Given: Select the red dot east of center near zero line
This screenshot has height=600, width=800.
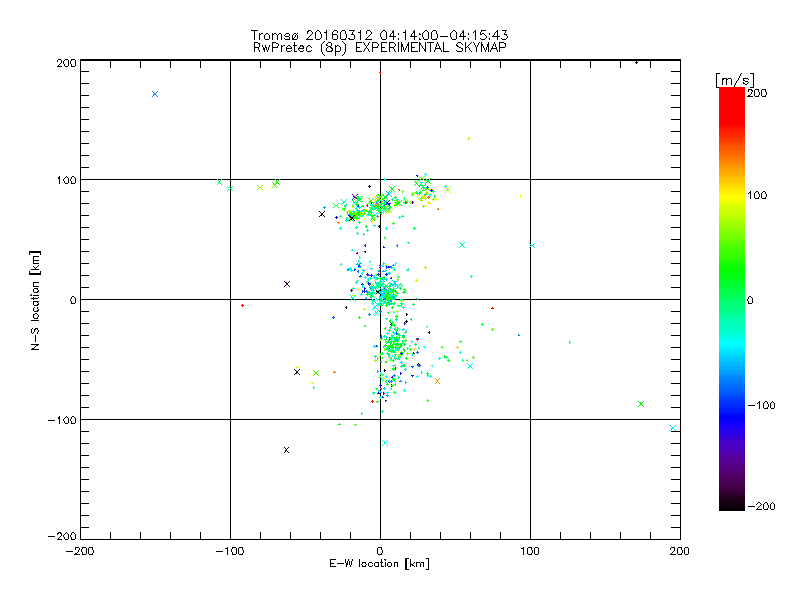Looking at the screenshot, I should point(492,308).
